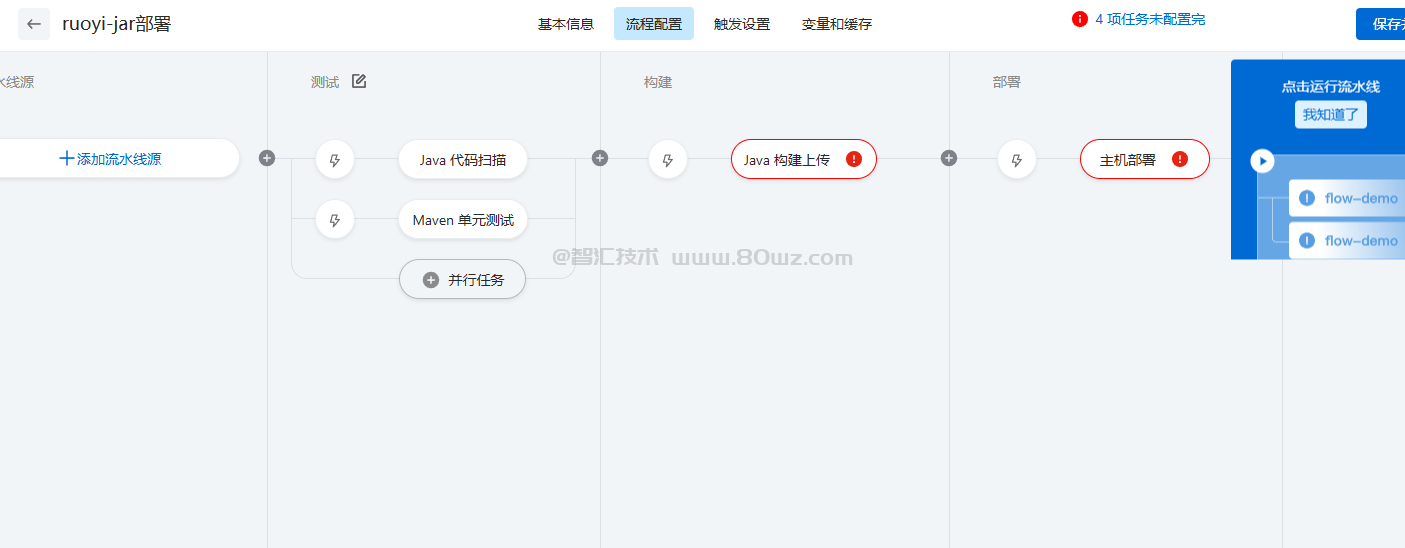Image resolution: width=1405 pixels, height=548 pixels.
Task: Click the back arrow beside ruoyi-jar部署
Action: [x=34, y=24]
